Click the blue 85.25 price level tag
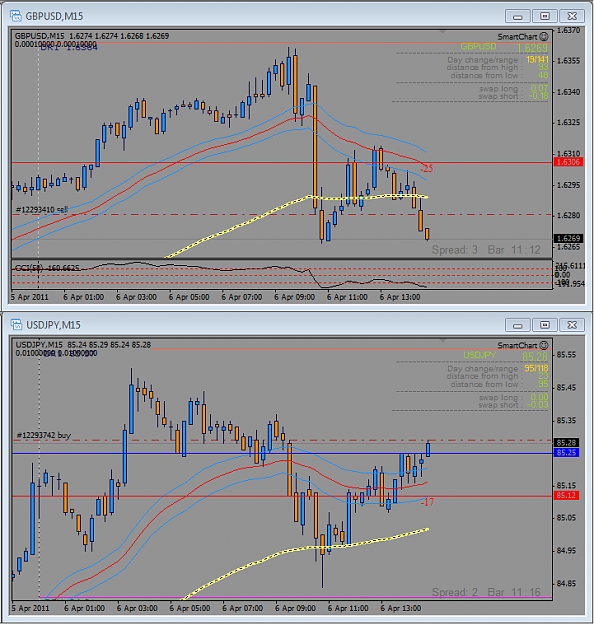Viewport: 594px width, 625px height. [x=566, y=453]
